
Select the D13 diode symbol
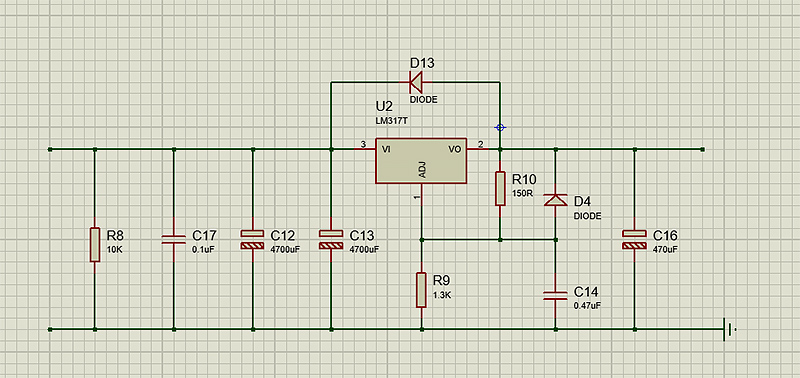point(415,82)
